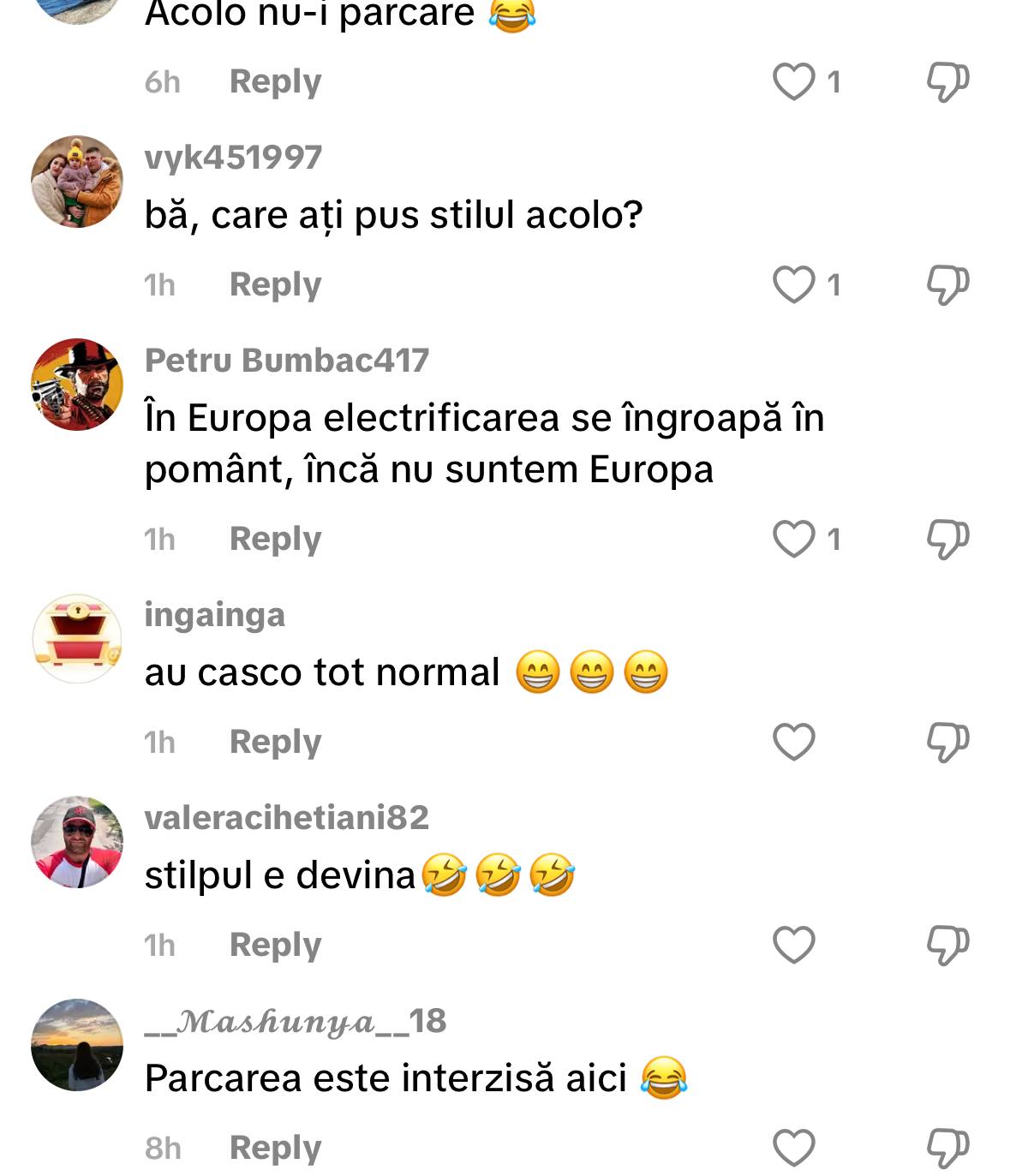The image size is (1010, 1176).
Task: Dislike Petru Bumbac417's comment
Action: coord(948,540)
